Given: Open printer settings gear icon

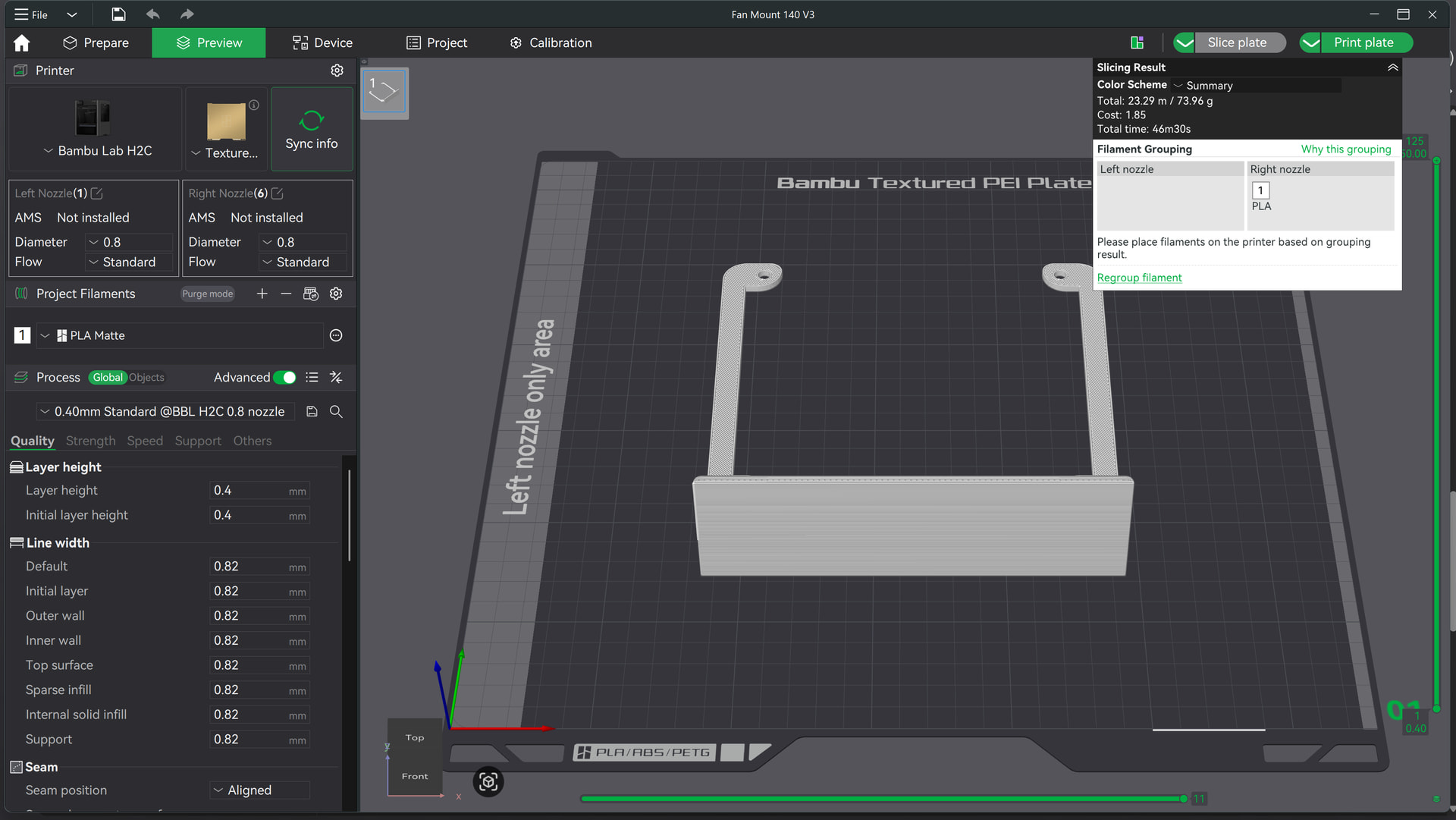Looking at the screenshot, I should tap(337, 71).
